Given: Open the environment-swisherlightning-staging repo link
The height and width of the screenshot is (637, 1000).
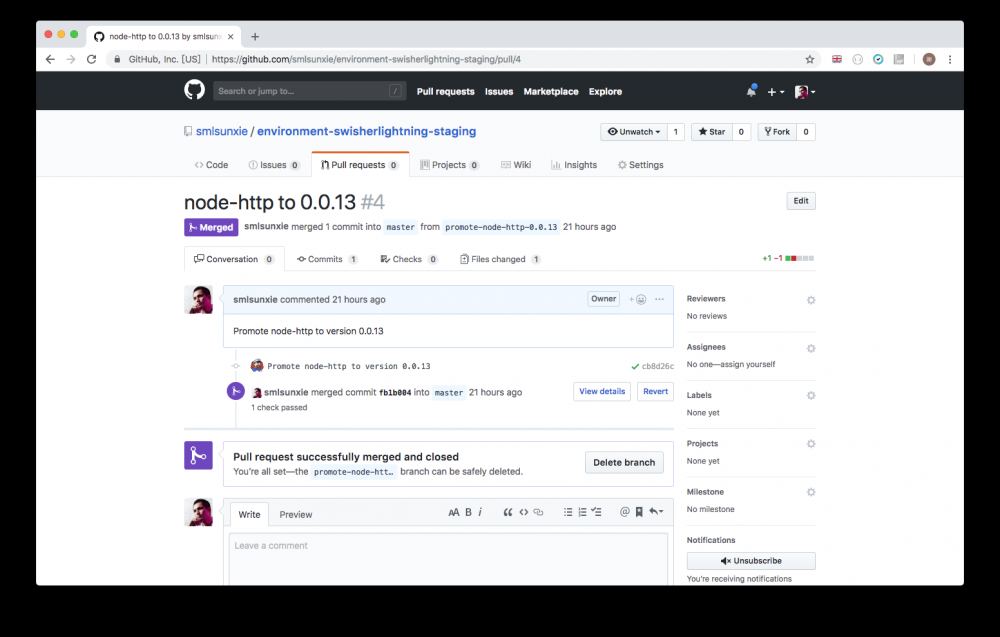Looking at the screenshot, I should (366, 131).
